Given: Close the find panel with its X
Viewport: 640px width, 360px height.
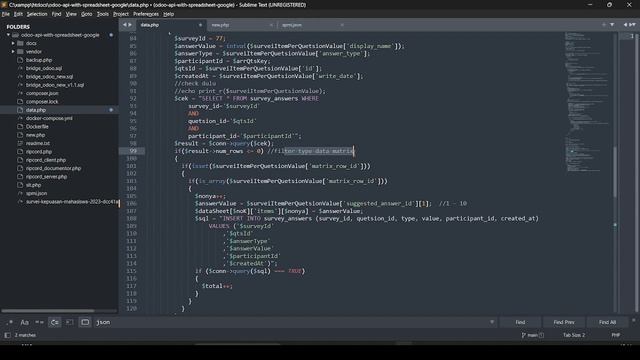Looking at the screenshot, I should [x=633, y=320].
